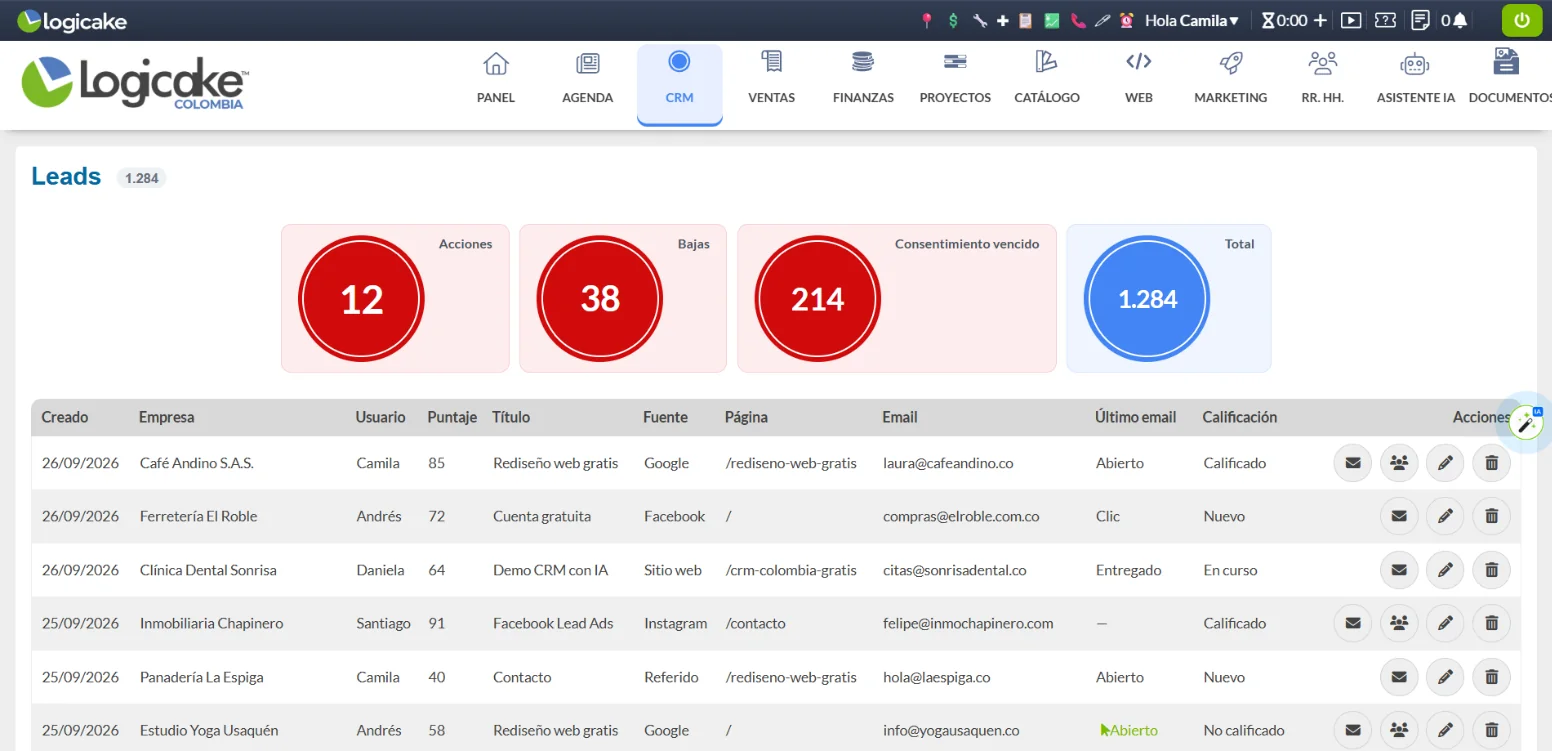Click the /crm-colombia-gratis page cell
This screenshot has width=1552, height=751.
pos(791,570)
